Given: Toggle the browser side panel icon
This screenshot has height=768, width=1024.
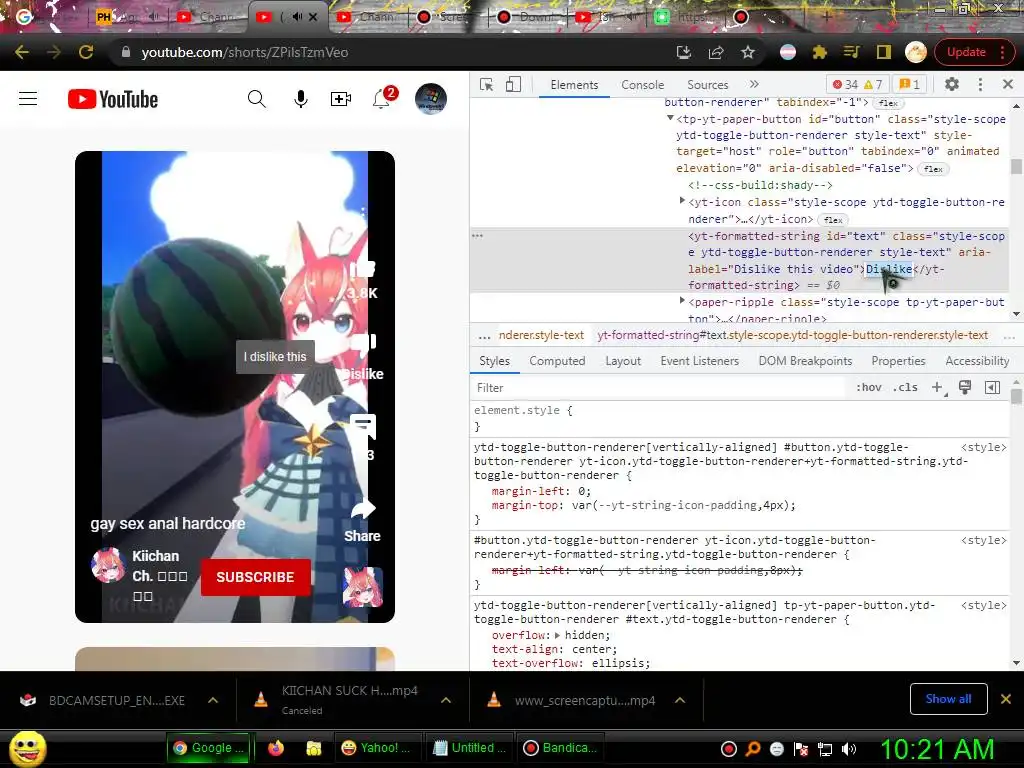Looking at the screenshot, I should point(884,52).
